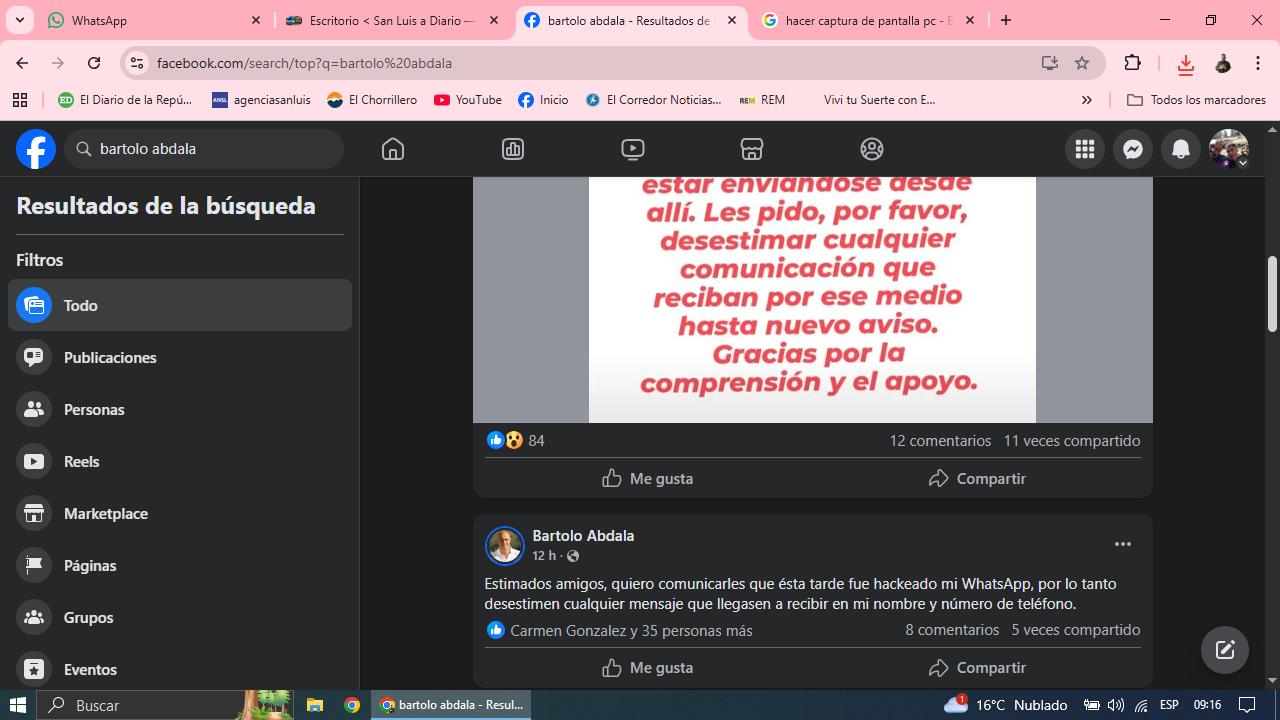Screen dimensions: 1280x720
Task: Select the Personas filter
Action: 94,409
